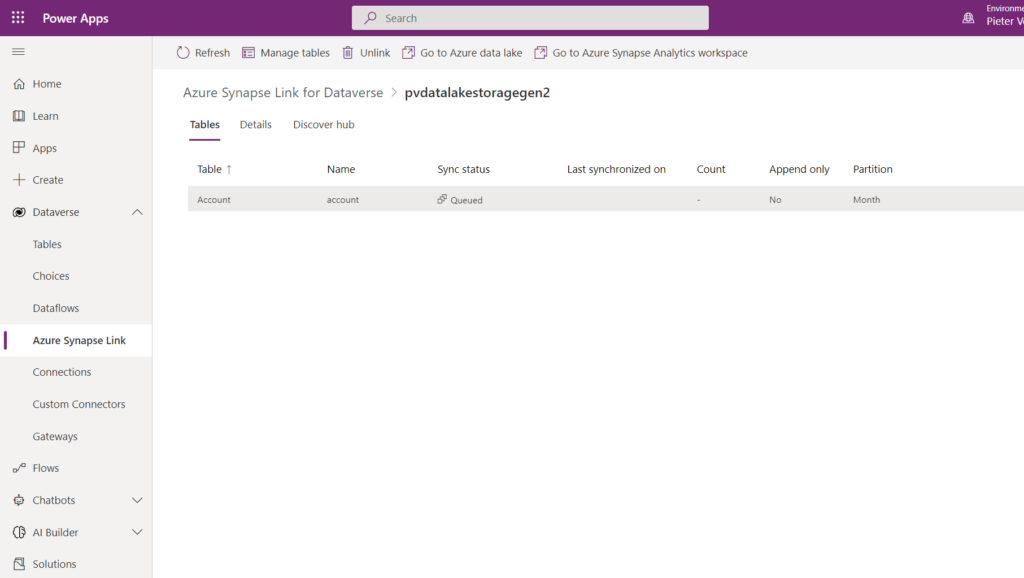
Task: Click the search magnifier icon
Action: [370, 18]
